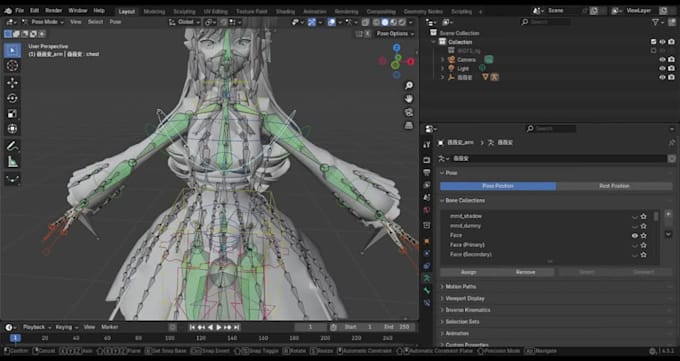Click the blue Z axis gizmo ball
This screenshot has height=361, width=680.
tap(396, 47)
